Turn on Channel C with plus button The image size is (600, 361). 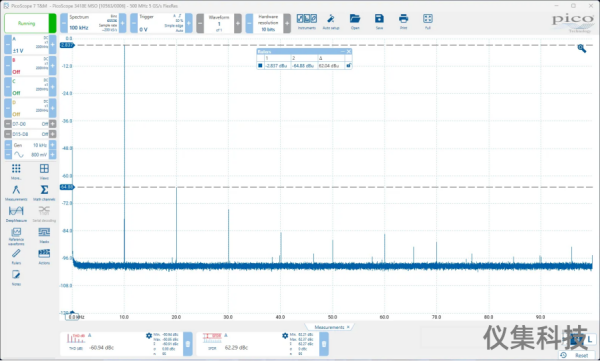52,87
